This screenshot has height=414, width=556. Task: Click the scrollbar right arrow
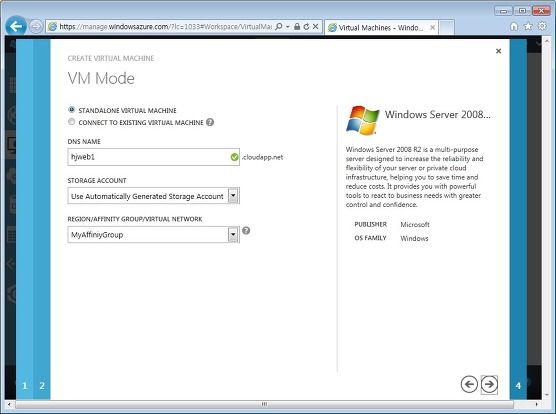click(x=536, y=404)
